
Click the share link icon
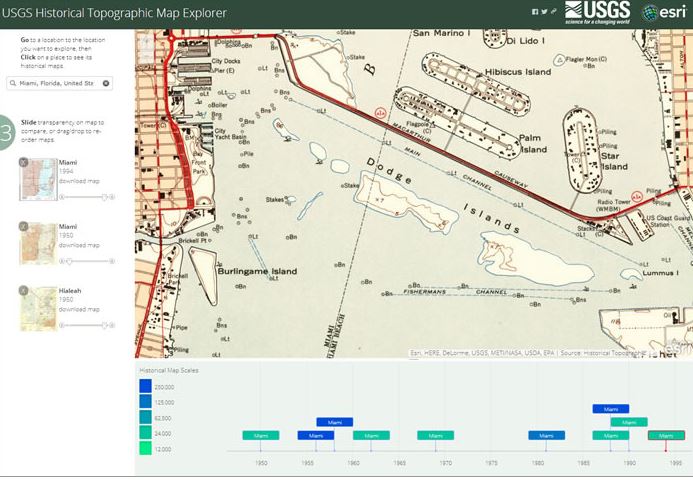pyautogui.click(x=554, y=11)
